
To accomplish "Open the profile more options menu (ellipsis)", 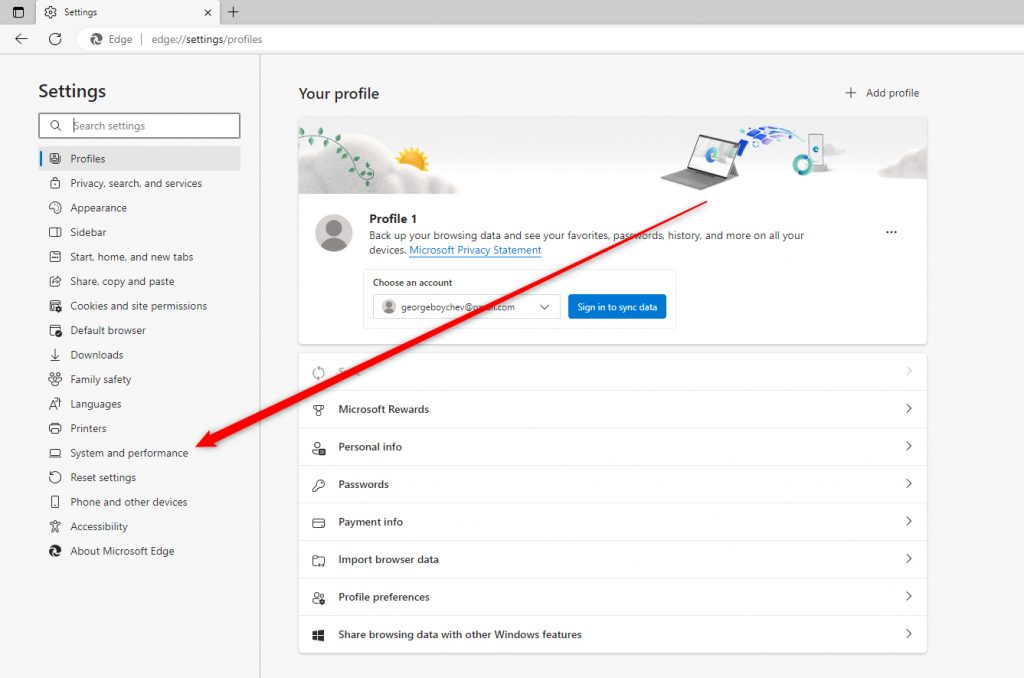I will [891, 231].
